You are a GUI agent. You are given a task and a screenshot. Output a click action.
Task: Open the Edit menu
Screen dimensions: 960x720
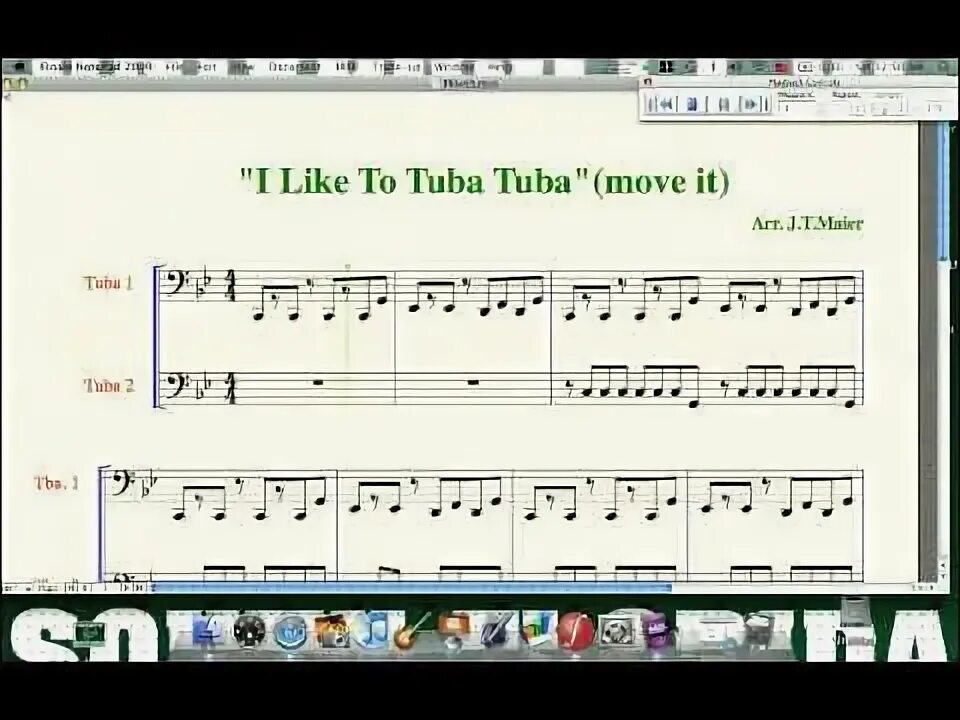tap(208, 67)
